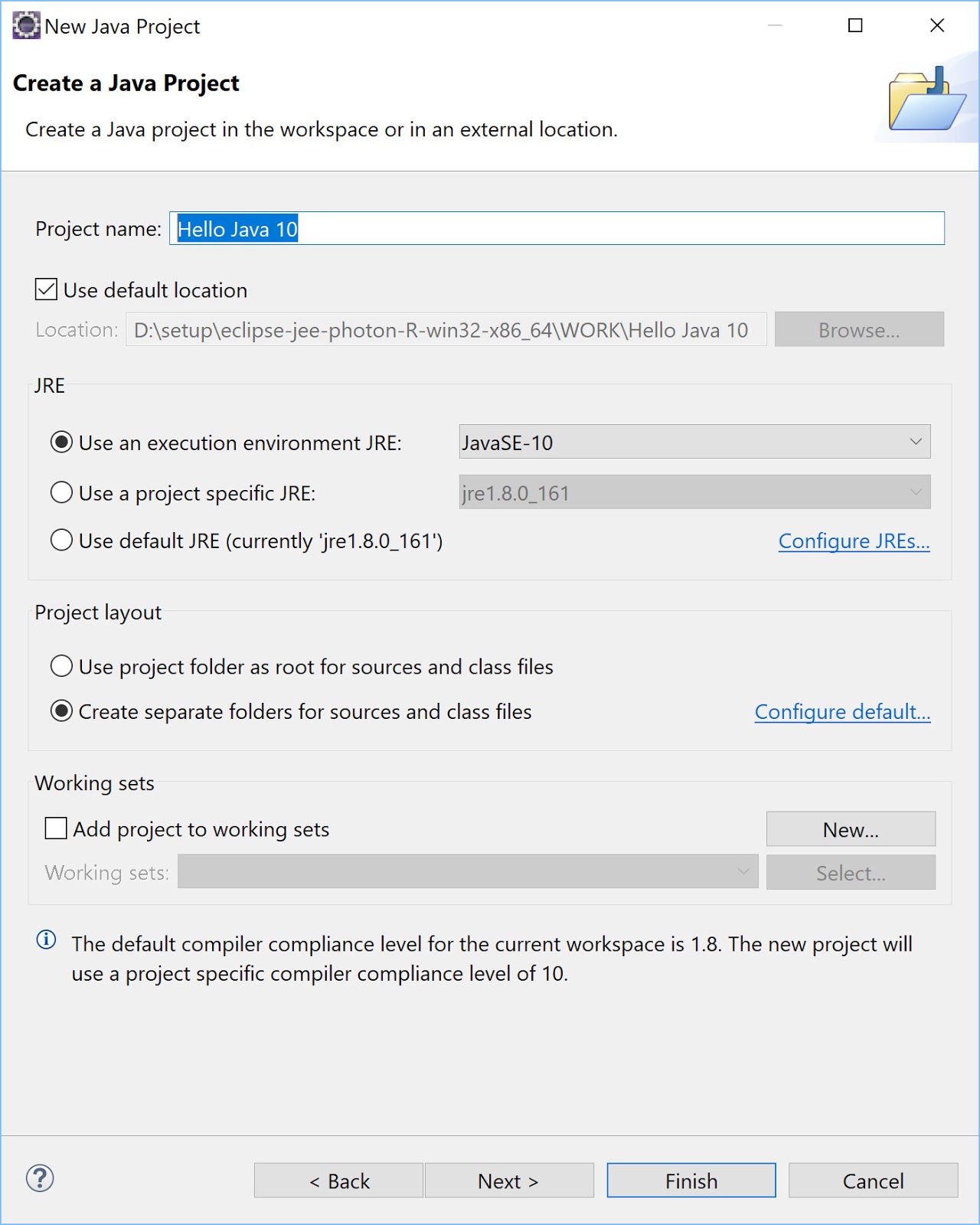The image size is (980, 1225).
Task: Click the information icon beside compliance message
Action: [x=46, y=939]
